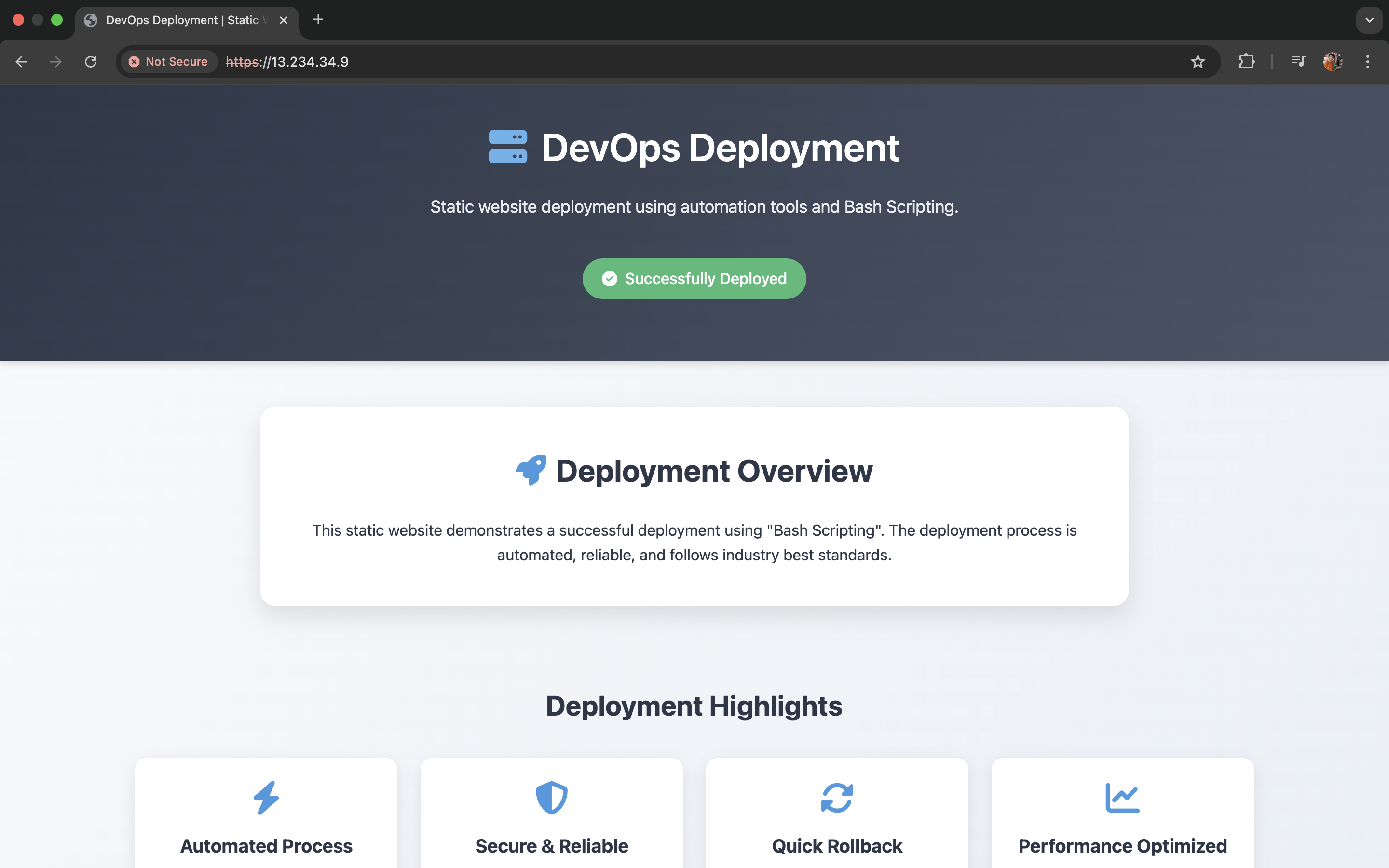Open the Extensions puzzle icon
Viewport: 1389px width, 868px height.
(1246, 61)
